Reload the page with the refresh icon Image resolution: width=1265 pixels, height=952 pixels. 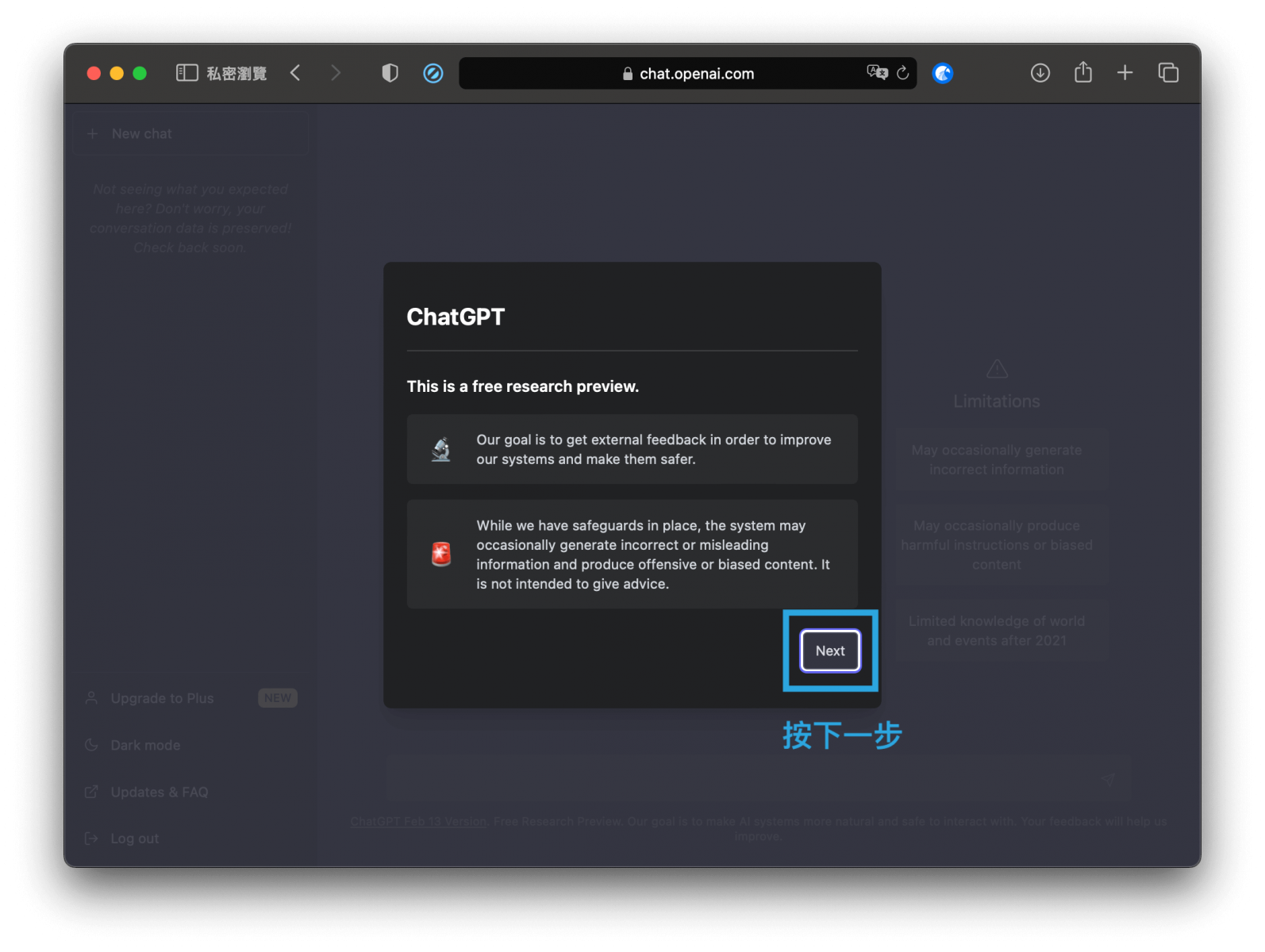[903, 73]
